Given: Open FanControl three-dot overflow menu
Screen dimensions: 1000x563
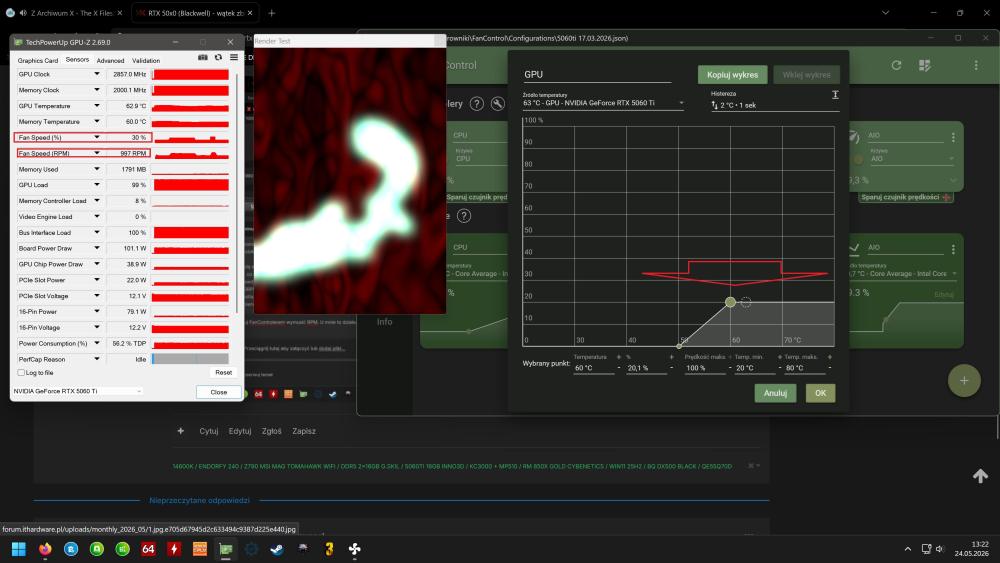Looking at the screenshot, I should coord(976,65).
